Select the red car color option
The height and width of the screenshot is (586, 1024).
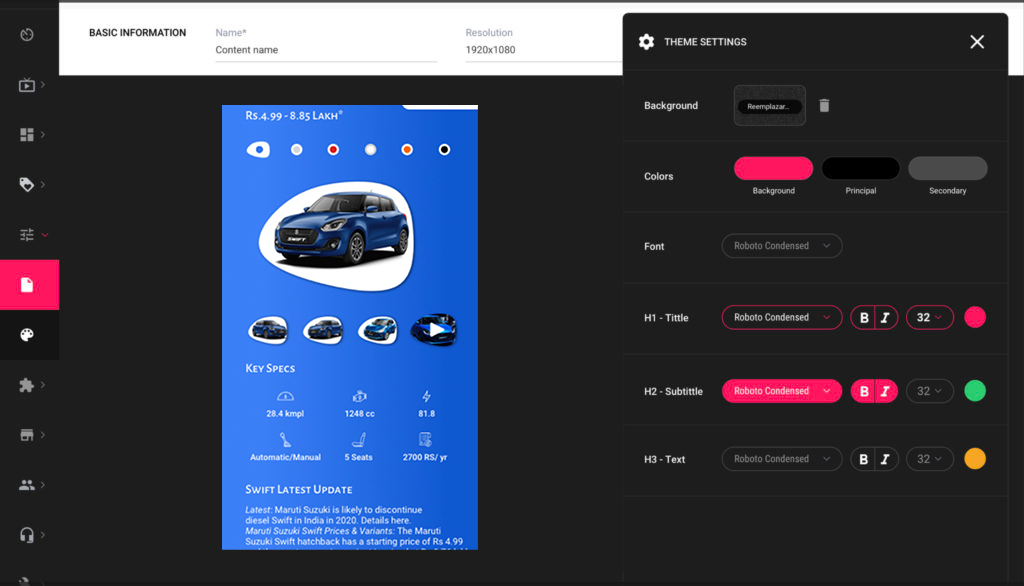[x=333, y=150]
